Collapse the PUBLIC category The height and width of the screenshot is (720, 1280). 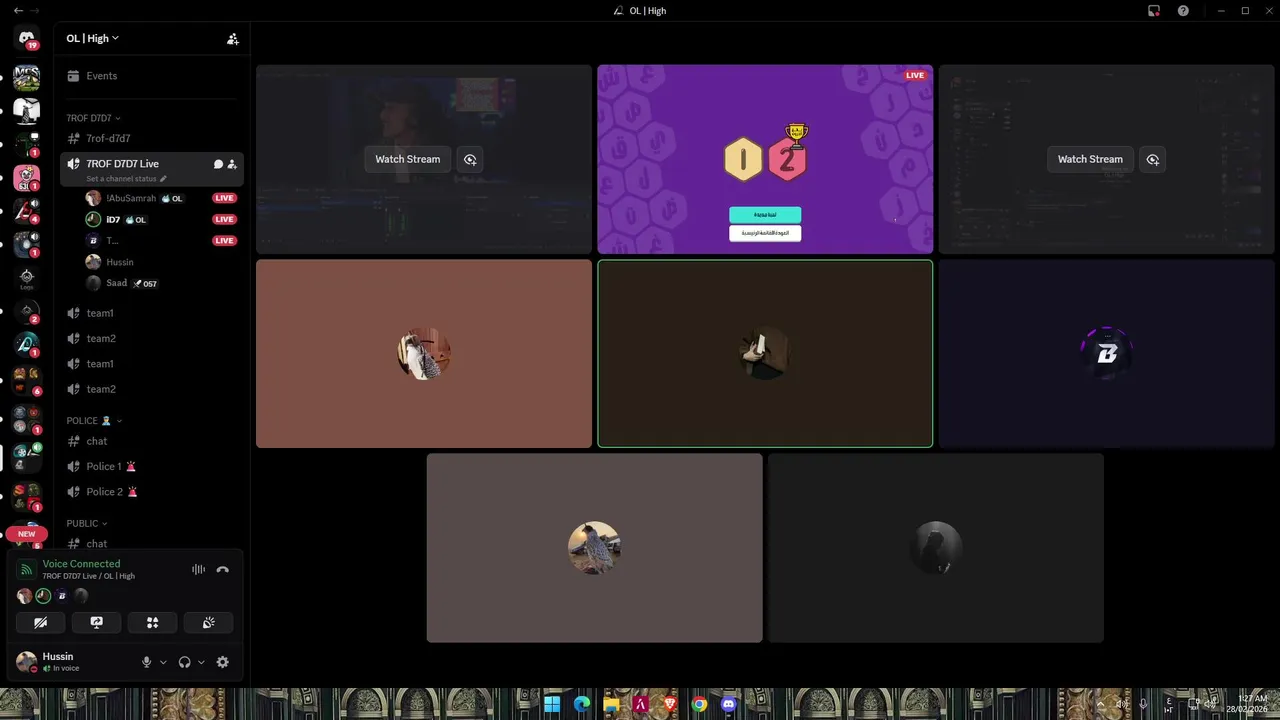(x=87, y=524)
